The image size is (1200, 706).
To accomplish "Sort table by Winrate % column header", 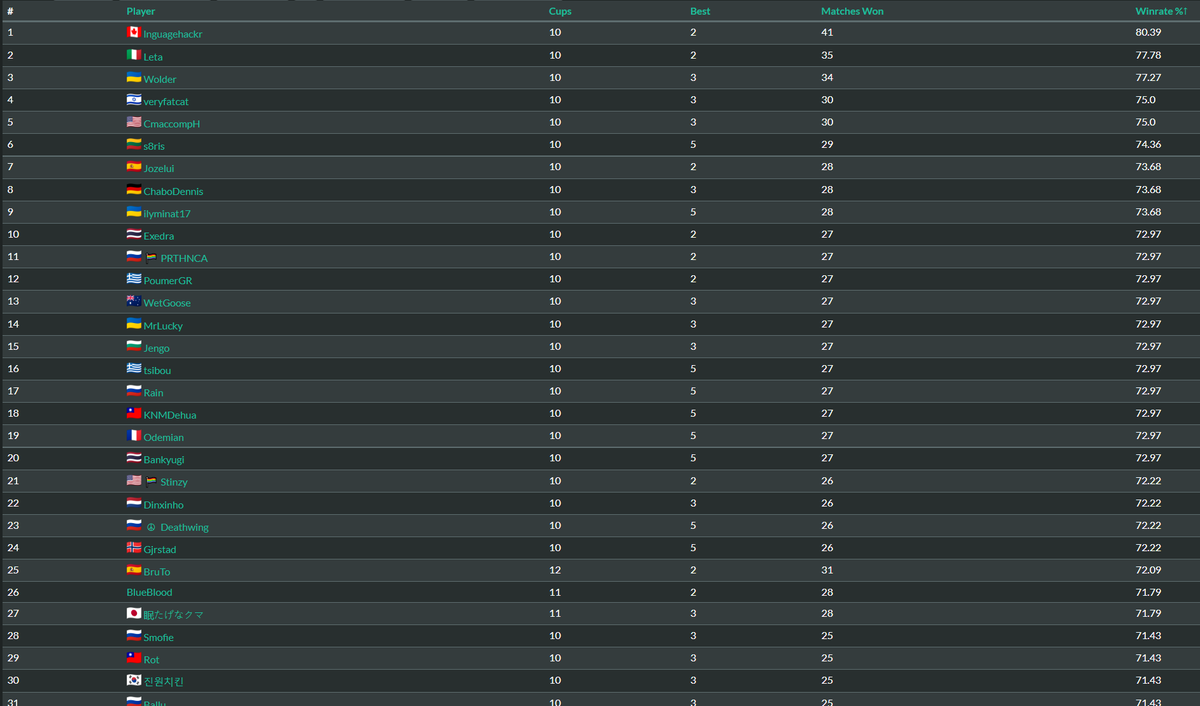I will [x=1161, y=11].
